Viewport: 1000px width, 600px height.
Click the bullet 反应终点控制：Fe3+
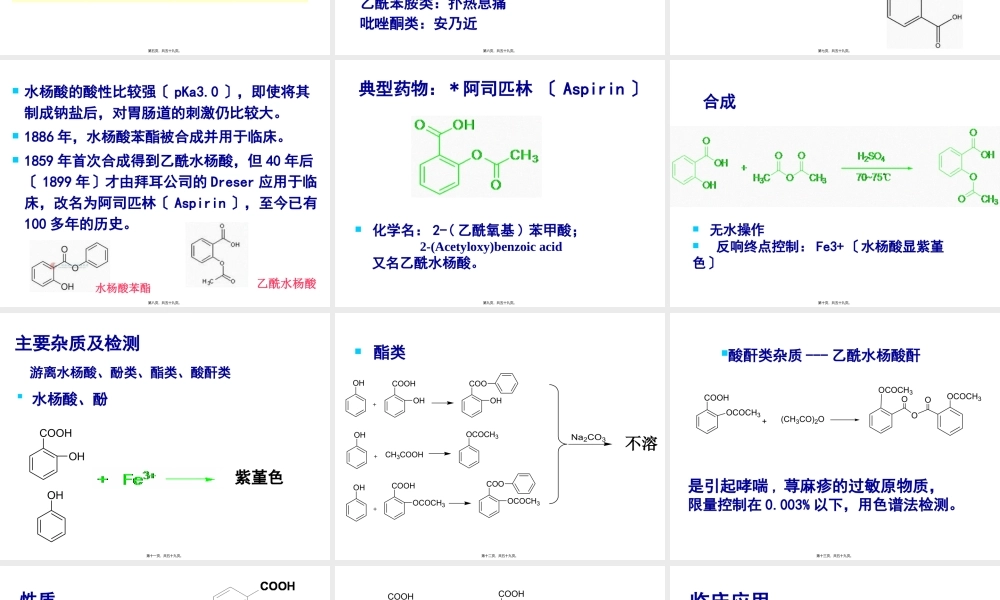[x=819, y=254]
